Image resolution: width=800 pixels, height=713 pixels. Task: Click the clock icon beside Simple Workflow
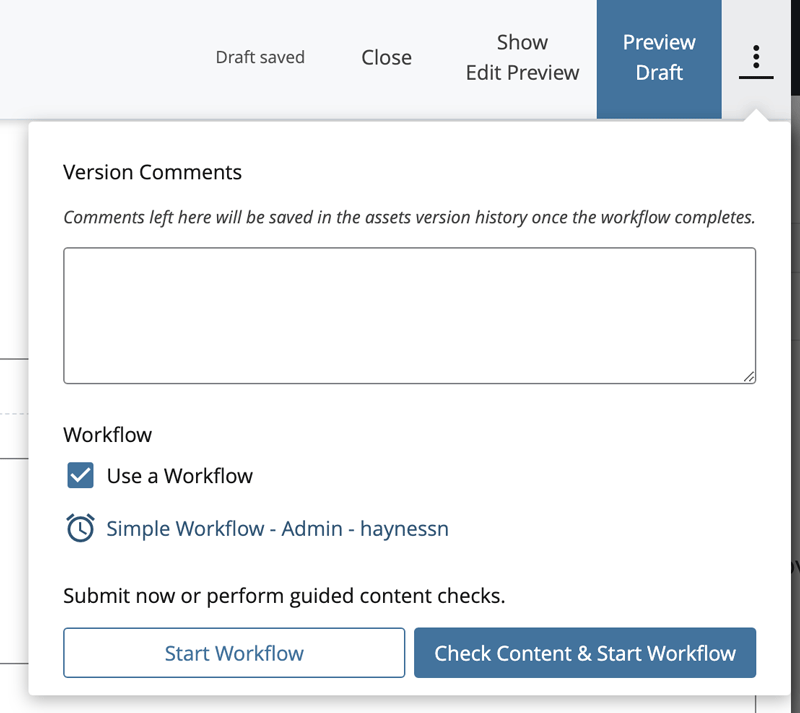pos(80,528)
